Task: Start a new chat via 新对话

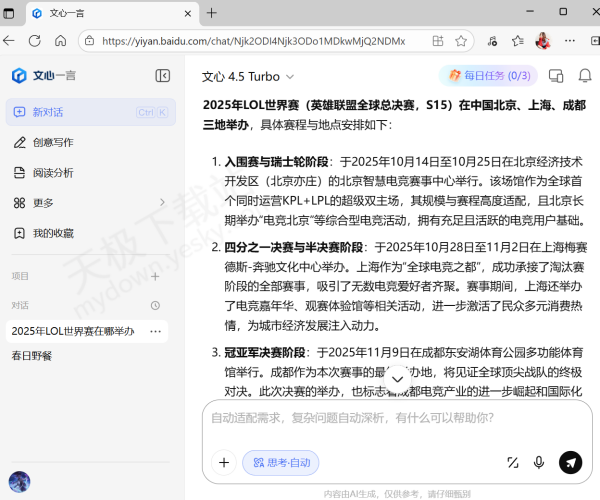Action: (x=48, y=112)
